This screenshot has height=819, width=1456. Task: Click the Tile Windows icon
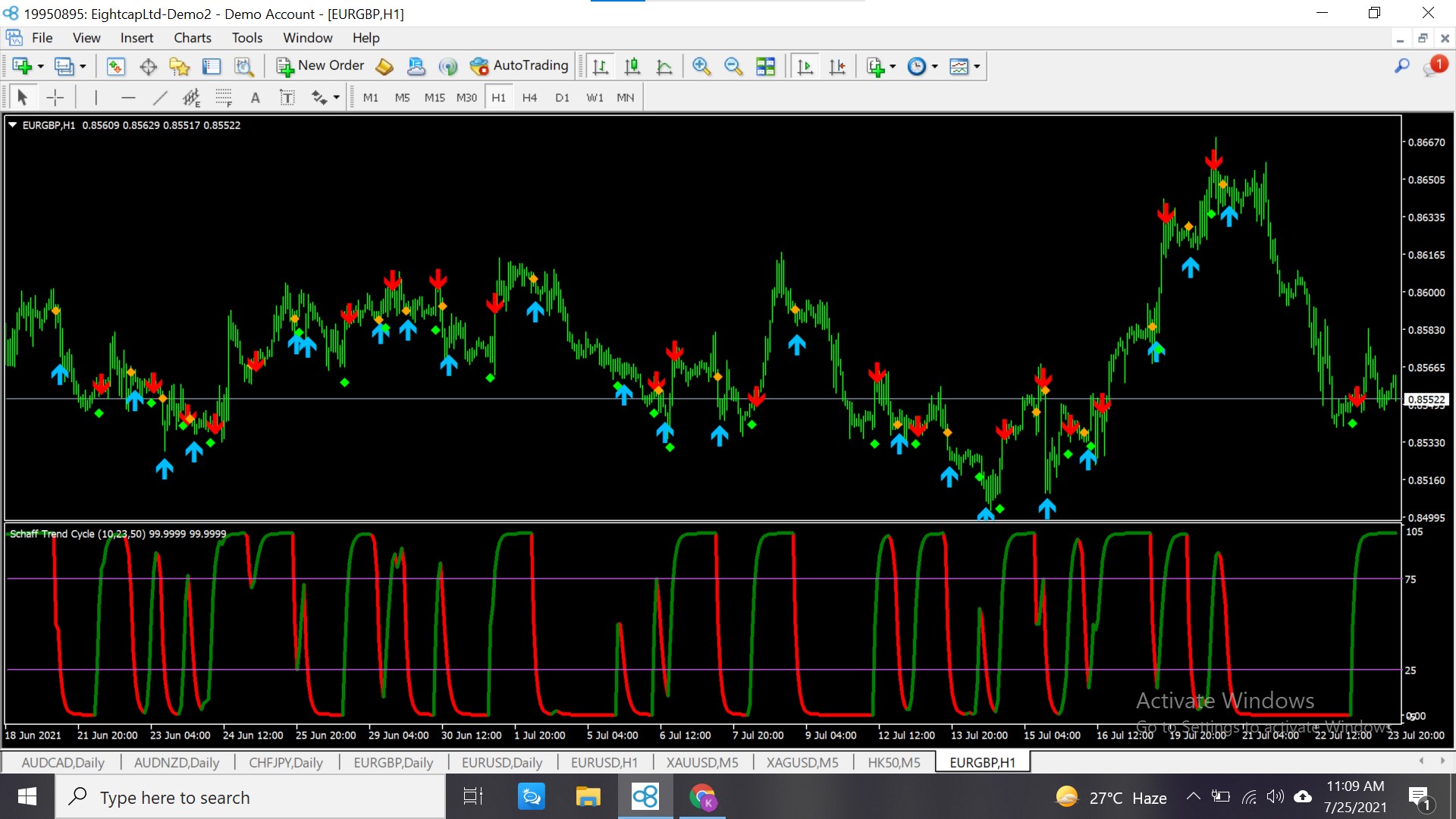pyautogui.click(x=765, y=67)
